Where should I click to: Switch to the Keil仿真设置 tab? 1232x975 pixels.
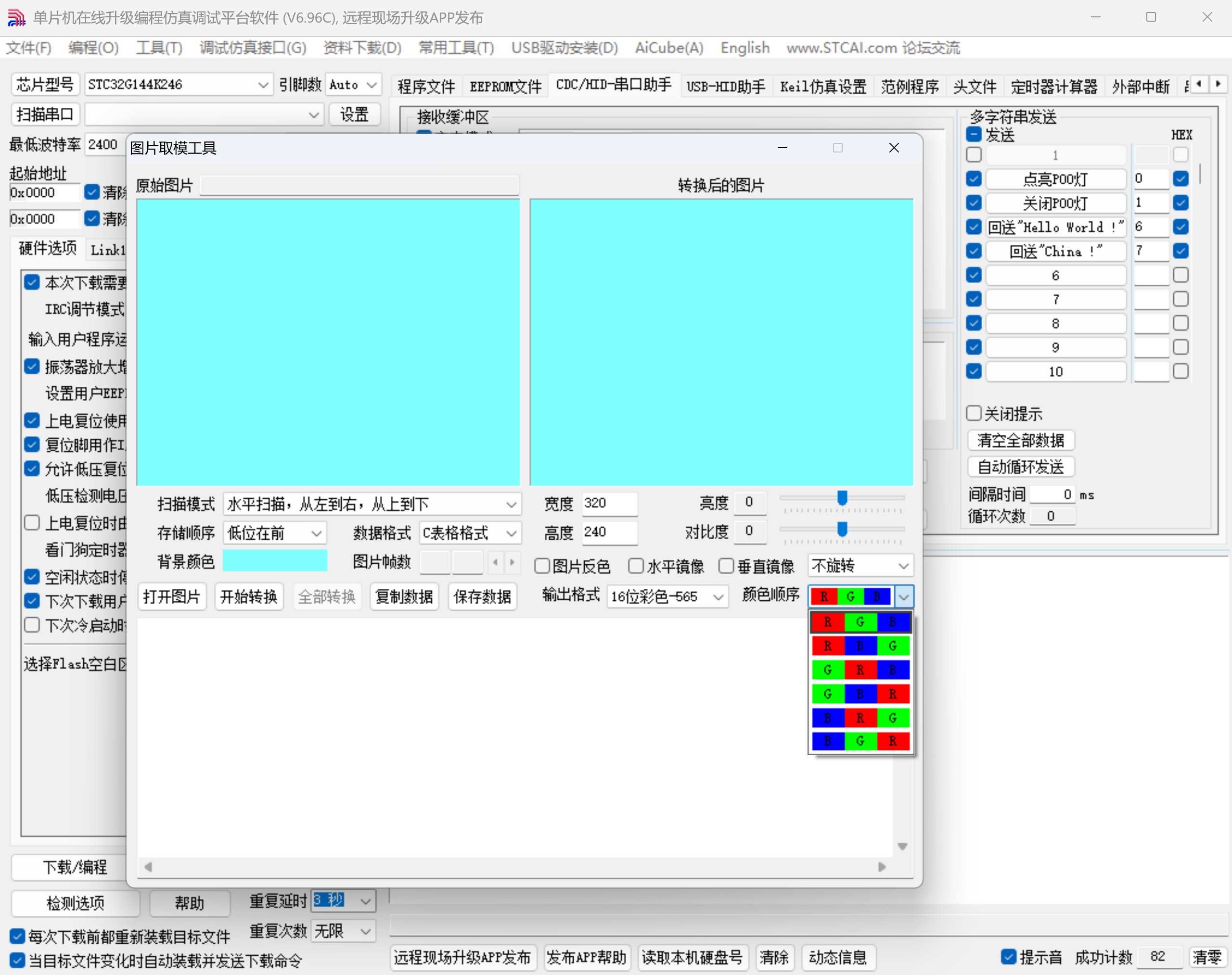click(x=822, y=86)
